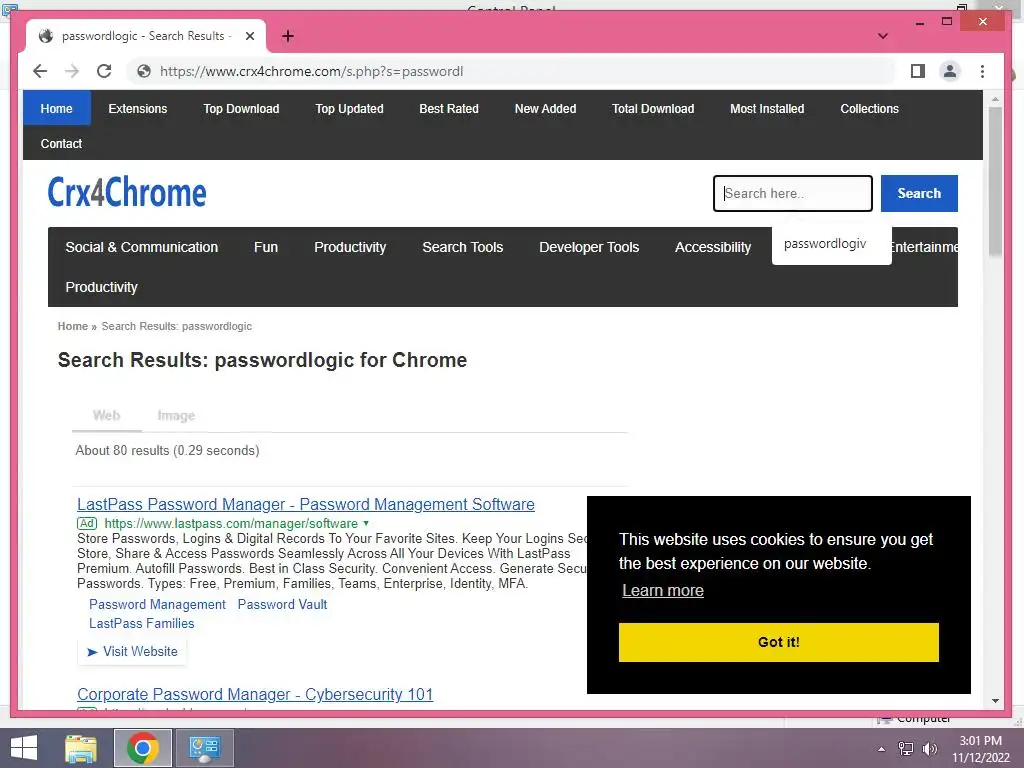The width and height of the screenshot is (1024, 768).
Task: Open network status tray icon
Action: (x=906, y=749)
